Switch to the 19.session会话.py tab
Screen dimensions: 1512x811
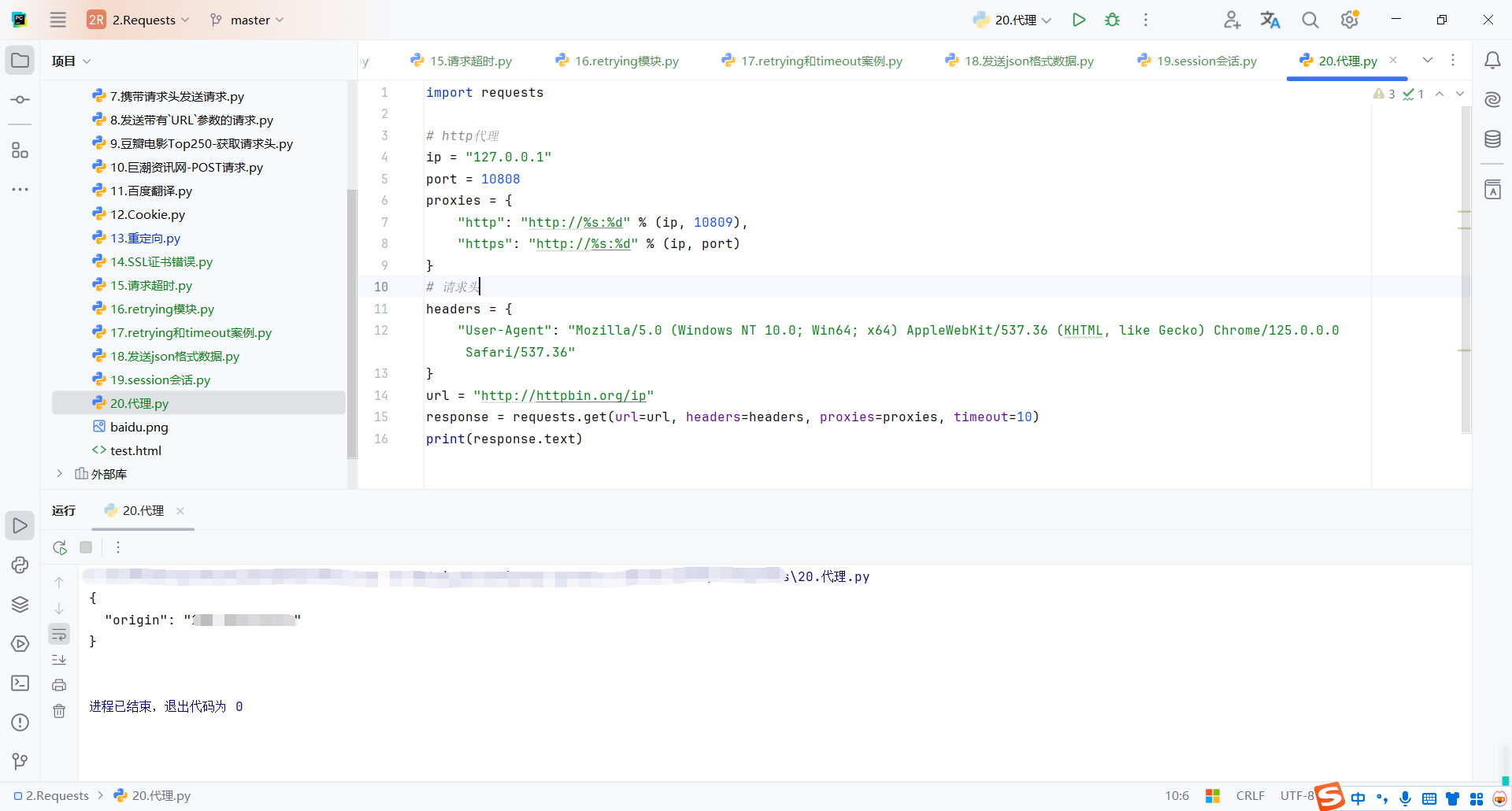pyautogui.click(x=1197, y=61)
